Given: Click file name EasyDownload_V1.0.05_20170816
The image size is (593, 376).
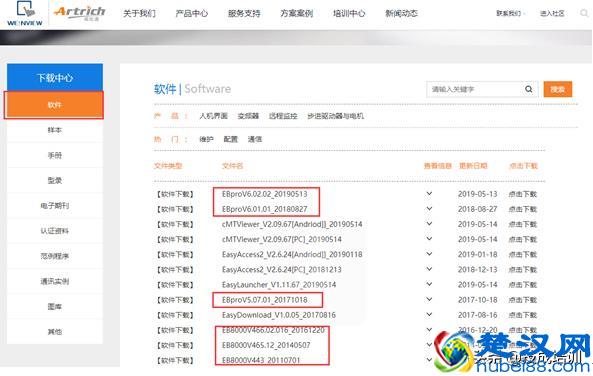Looking at the screenshot, I should tap(279, 315).
